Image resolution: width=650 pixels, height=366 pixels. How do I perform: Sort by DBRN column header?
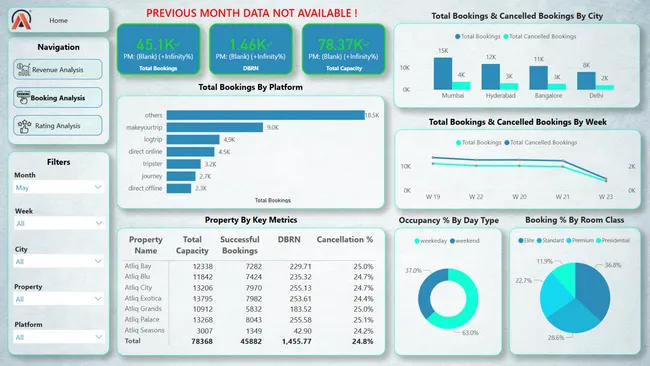[289, 240]
